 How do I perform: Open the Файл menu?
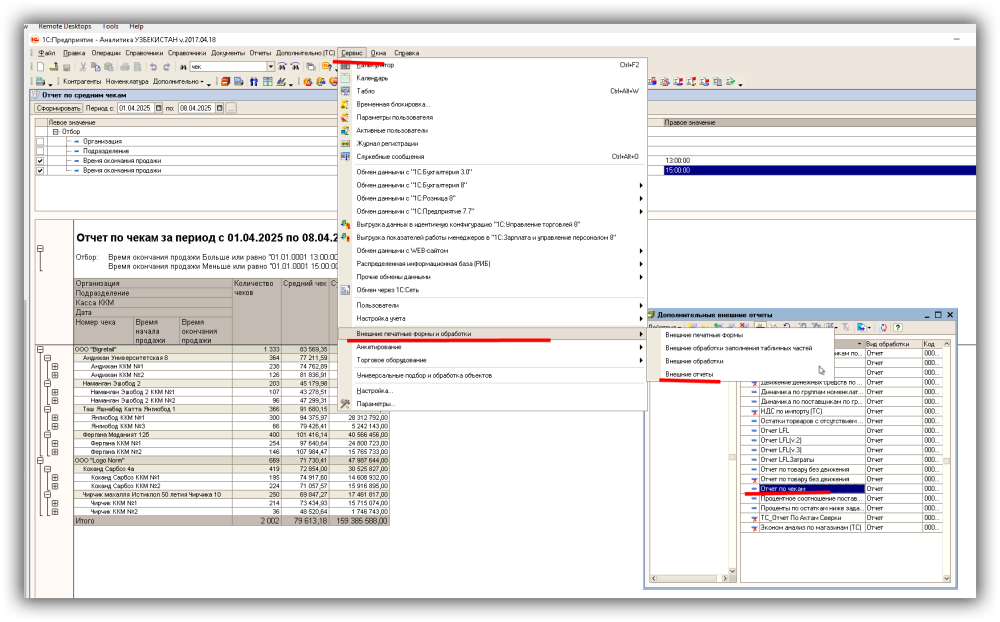[47, 53]
